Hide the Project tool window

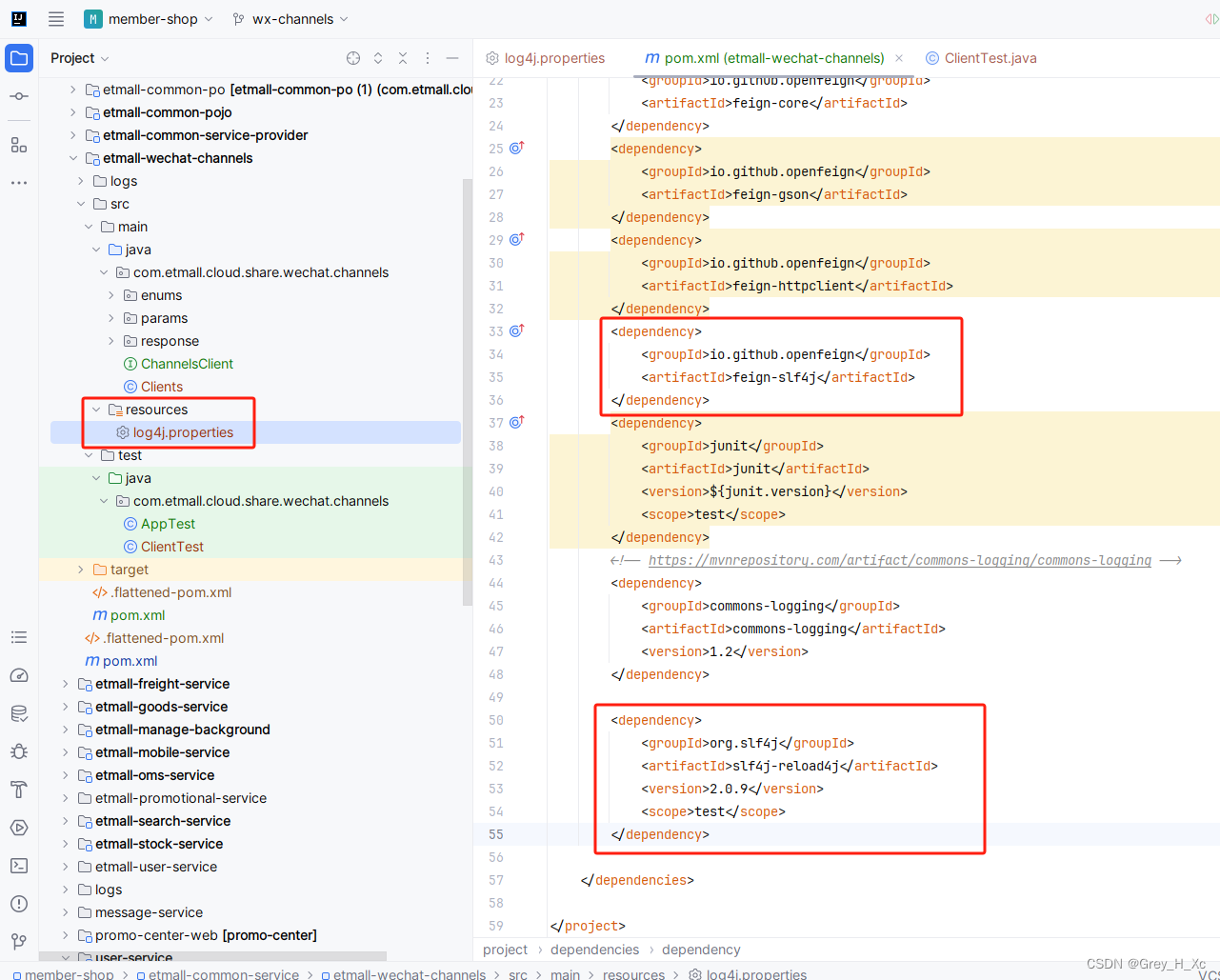(452, 58)
